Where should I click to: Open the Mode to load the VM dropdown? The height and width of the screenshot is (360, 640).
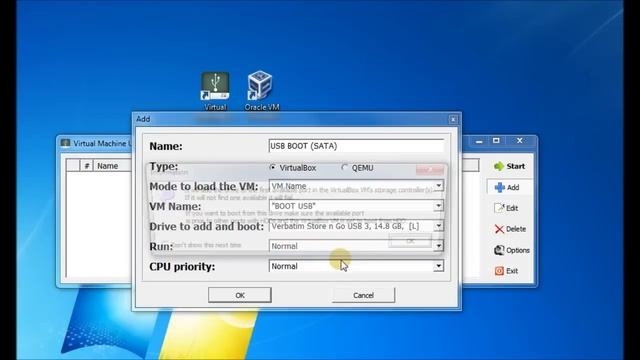coord(438,186)
